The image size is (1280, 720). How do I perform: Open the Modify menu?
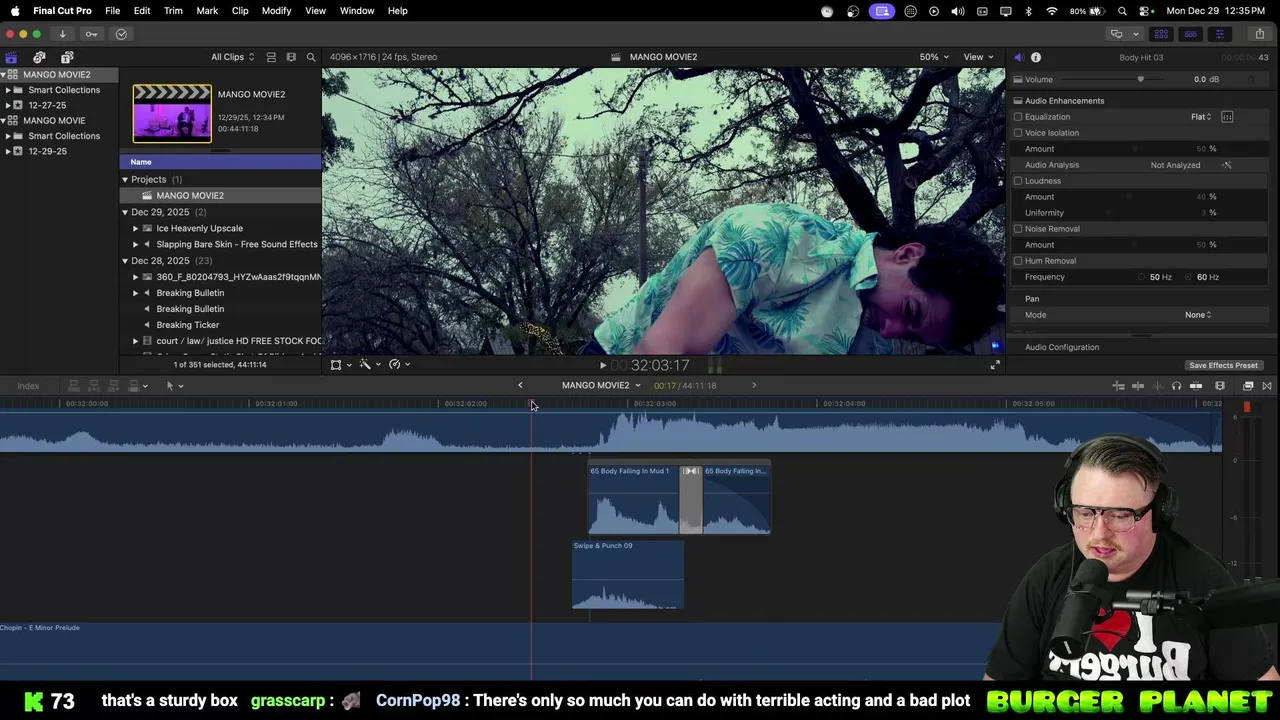coord(276,10)
